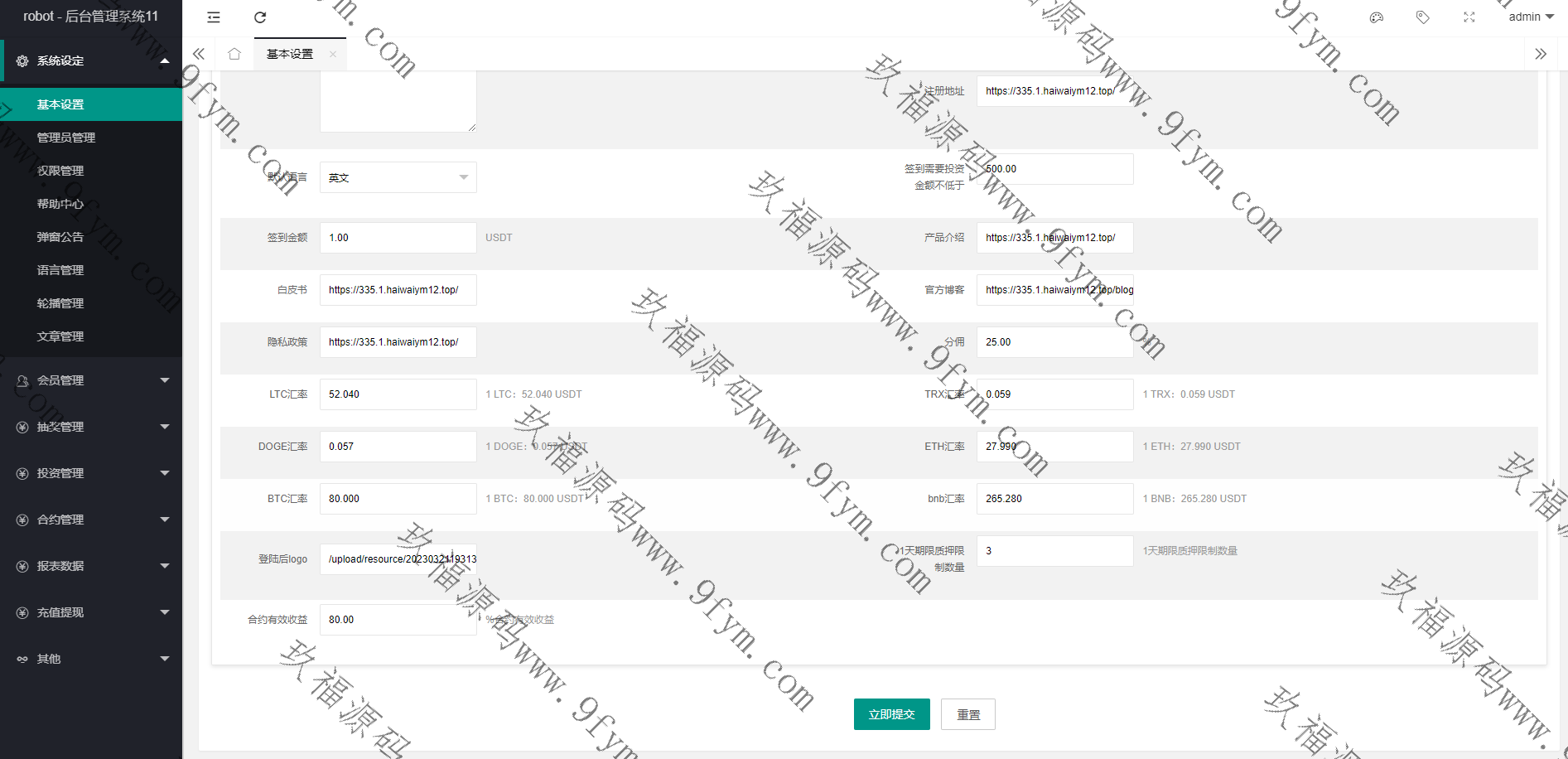Collapse the 系统设定 sidebar section
1568x759 pixels.
(91, 60)
